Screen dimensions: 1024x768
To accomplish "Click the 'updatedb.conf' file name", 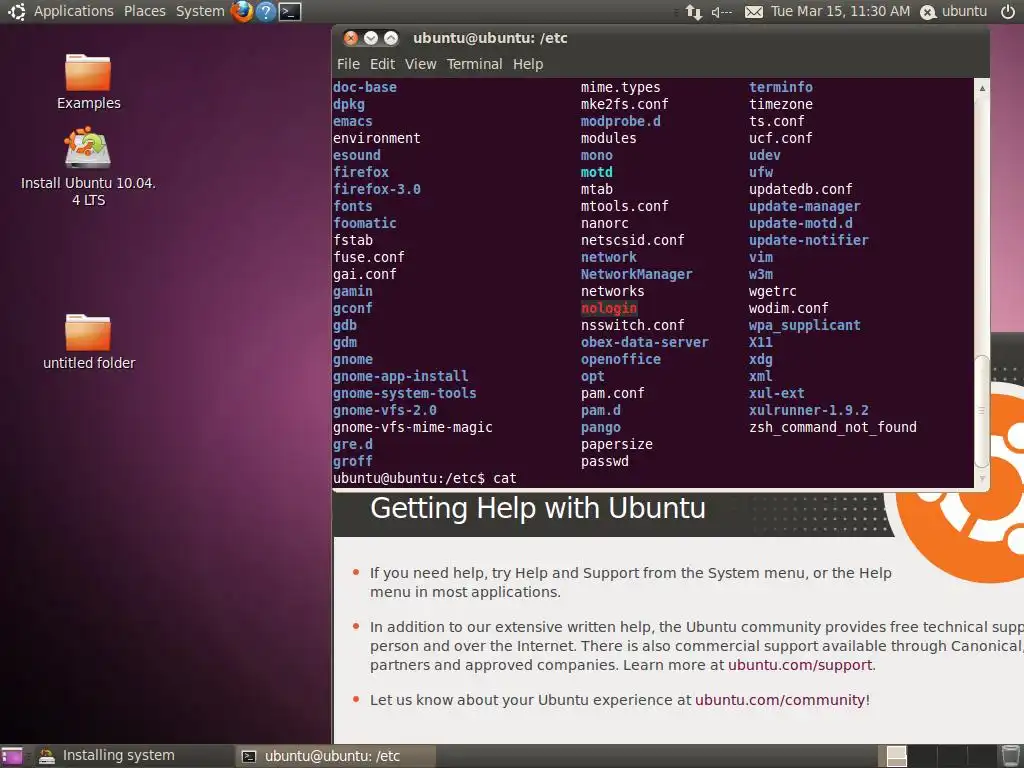I will coord(801,189).
